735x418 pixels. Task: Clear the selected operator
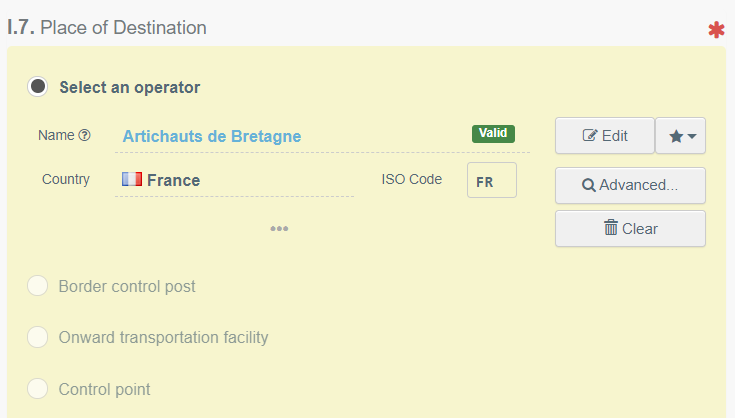click(x=630, y=229)
